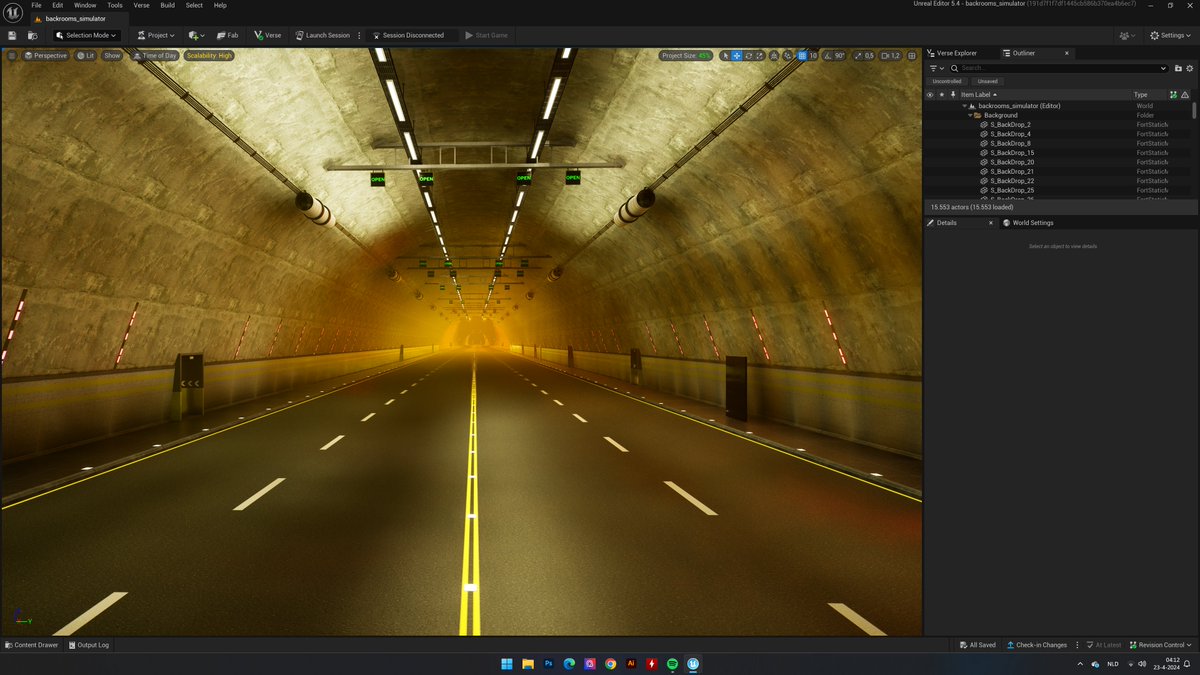Click the Outliner search field
The height and width of the screenshot is (675, 1200).
[x=1058, y=68]
